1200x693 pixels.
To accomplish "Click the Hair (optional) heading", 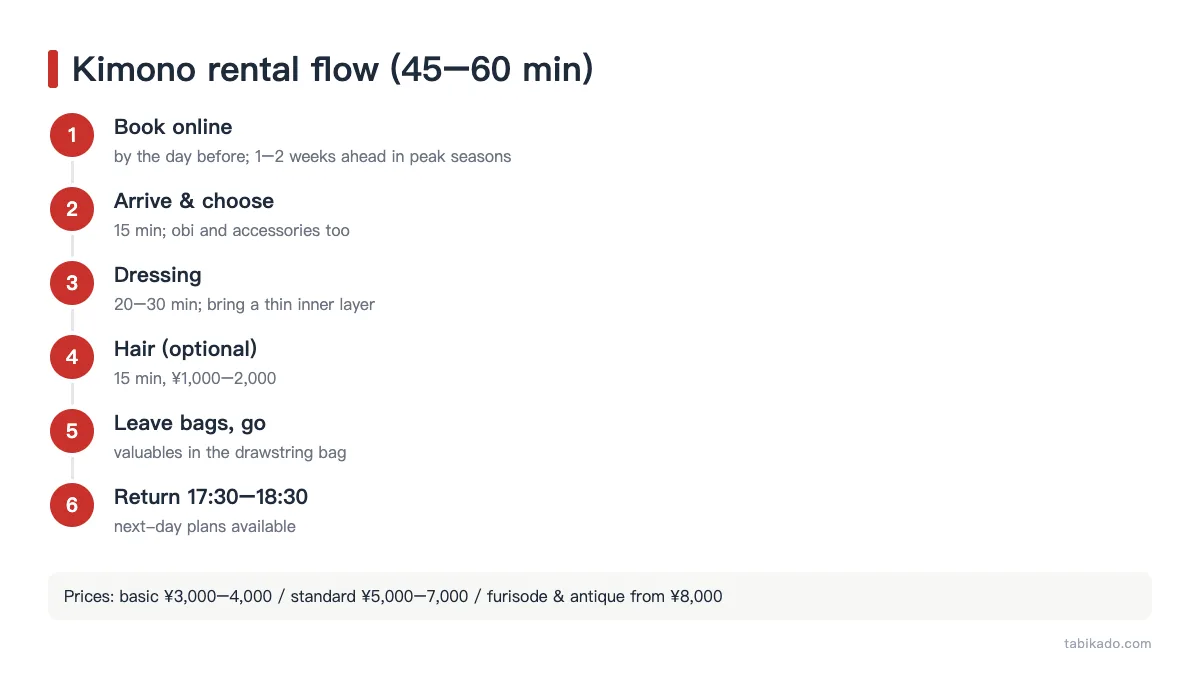I will [186, 349].
